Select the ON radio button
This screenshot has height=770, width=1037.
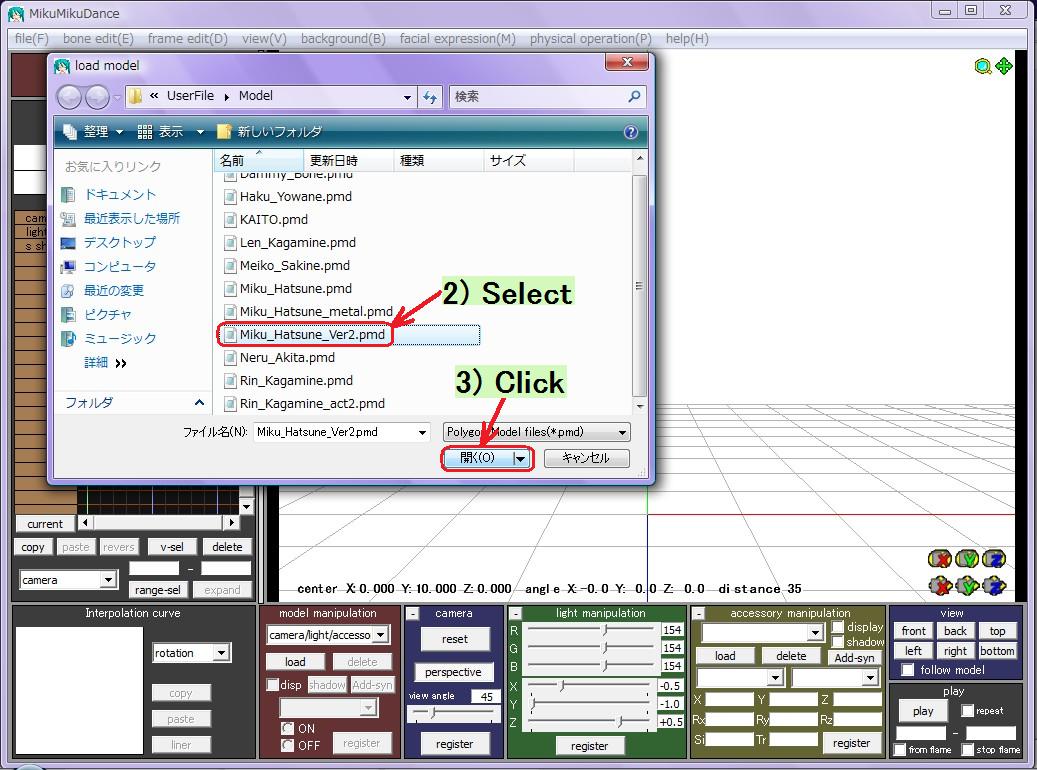pos(288,728)
